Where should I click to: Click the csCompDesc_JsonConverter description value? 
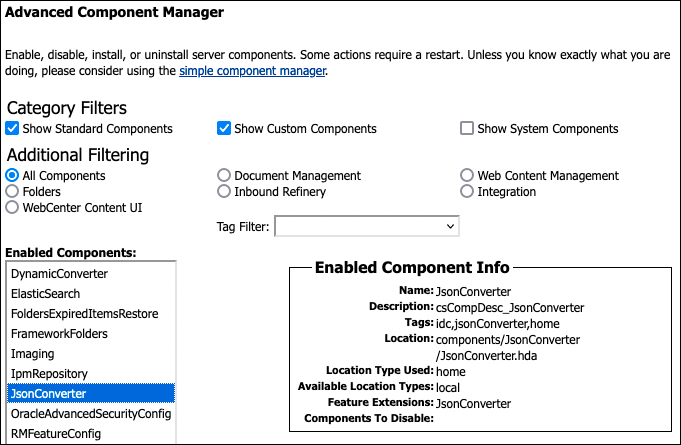pos(510,308)
